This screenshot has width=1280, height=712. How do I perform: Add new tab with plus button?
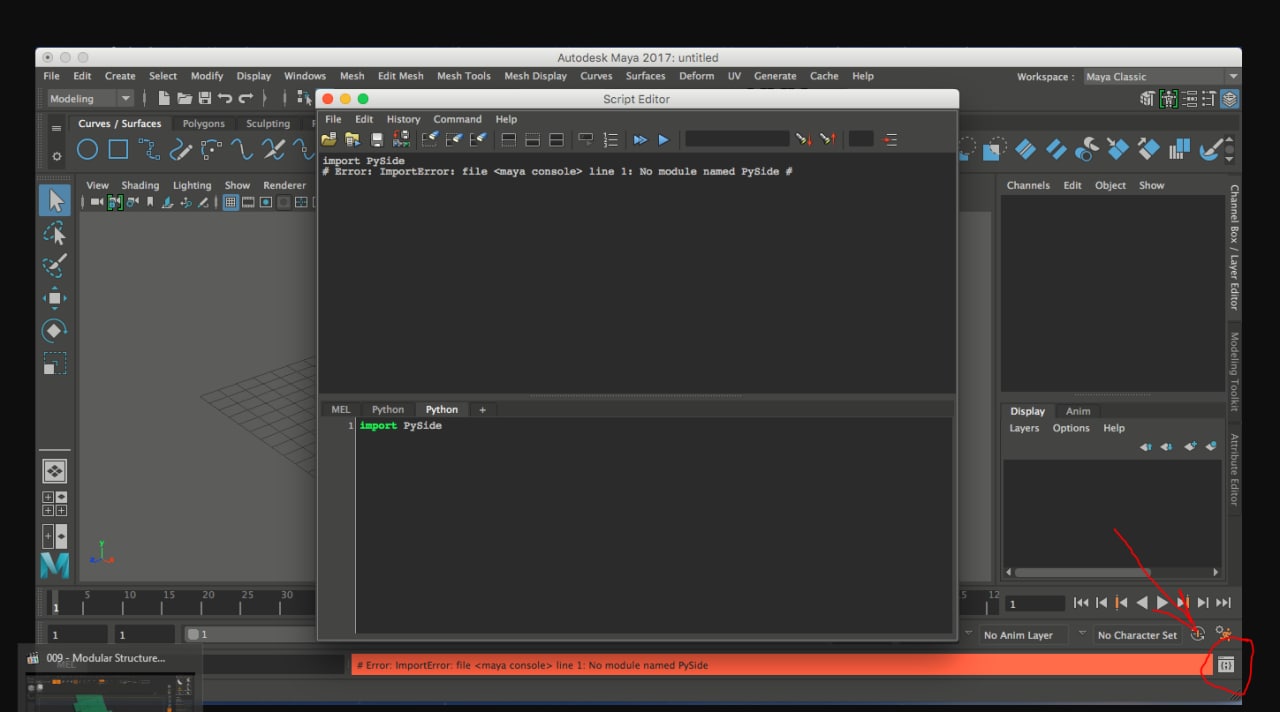coord(482,409)
